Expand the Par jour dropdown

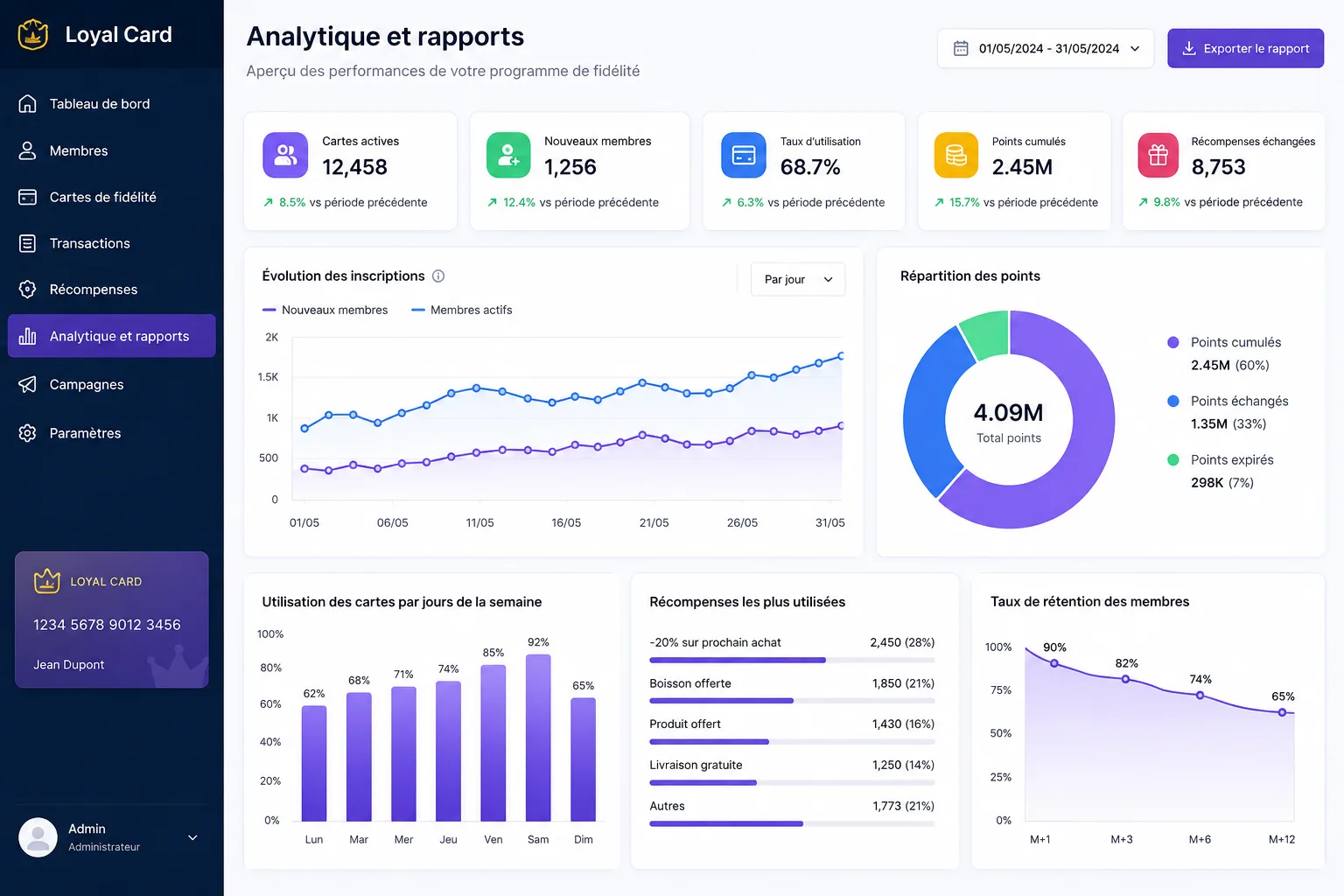point(798,279)
